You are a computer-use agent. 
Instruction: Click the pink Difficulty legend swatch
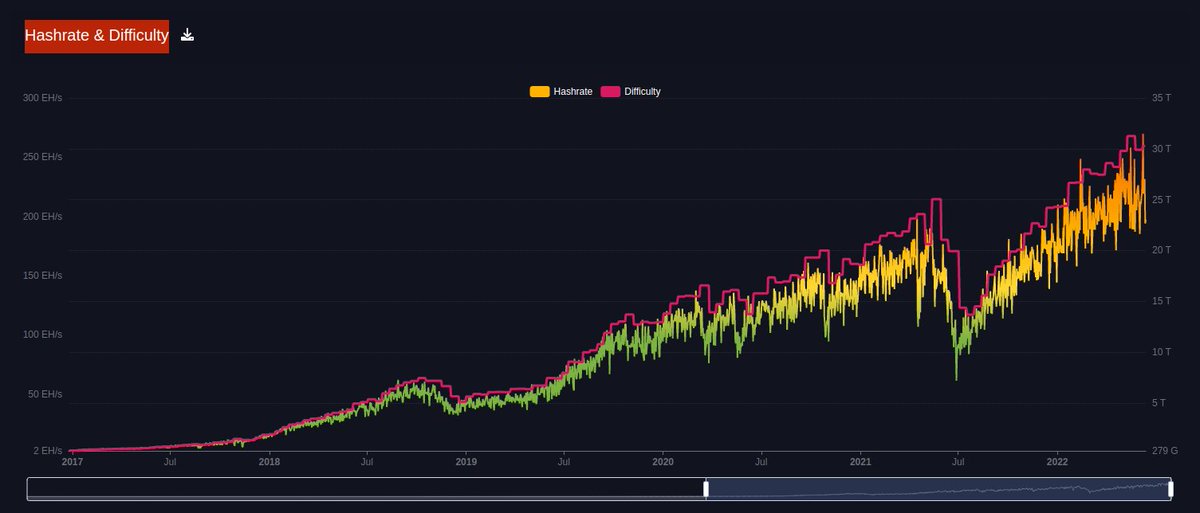click(610, 92)
